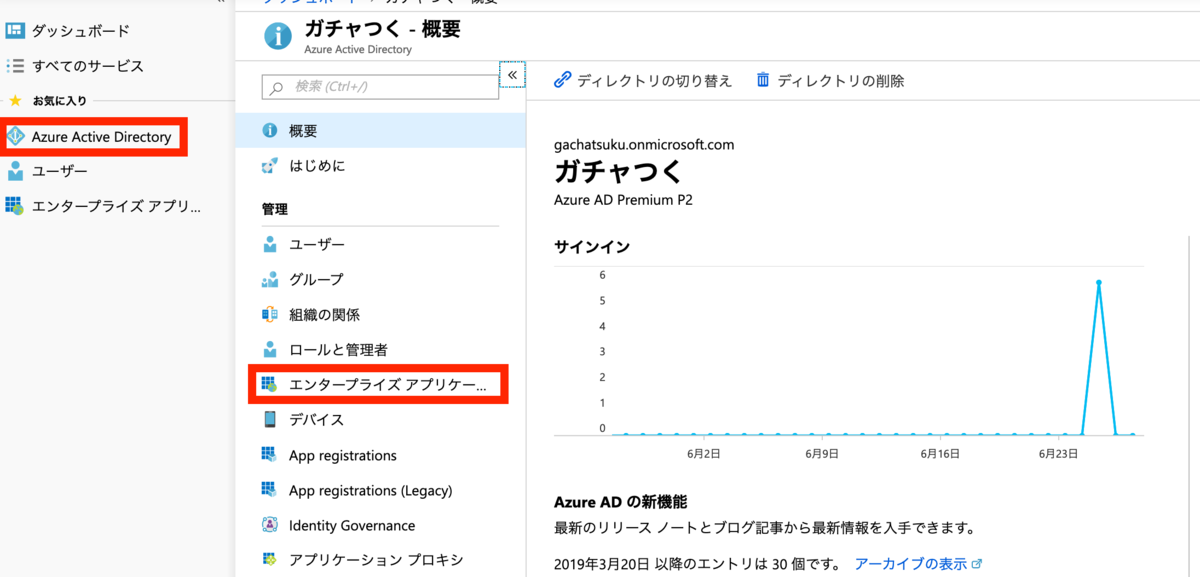This screenshot has height=577, width=1200.
Task: Click the ディレクトリの切り替え link icon
Action: (562, 80)
